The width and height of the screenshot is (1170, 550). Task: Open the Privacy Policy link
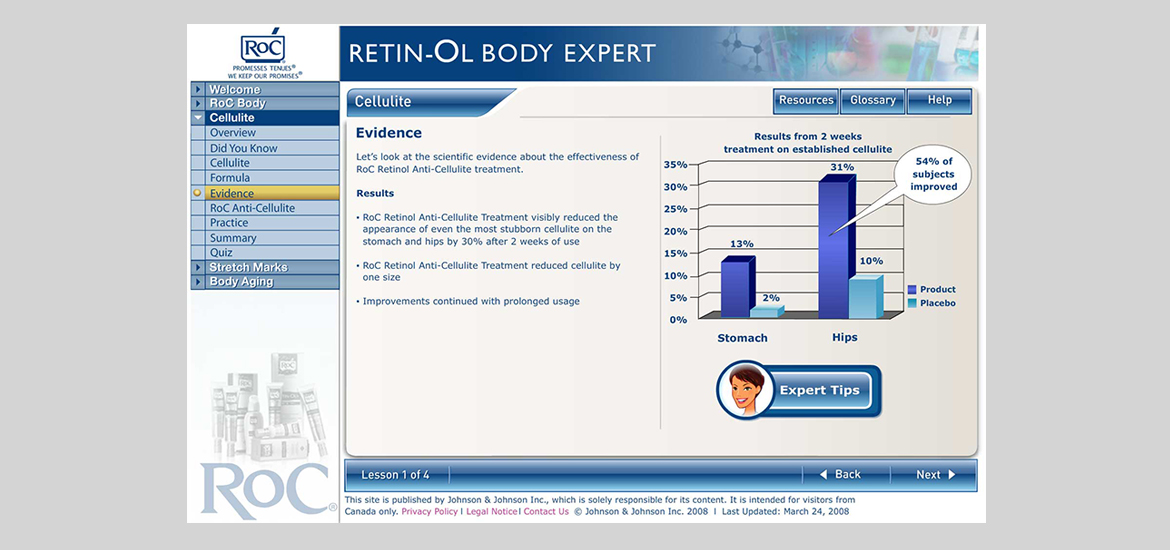429,512
